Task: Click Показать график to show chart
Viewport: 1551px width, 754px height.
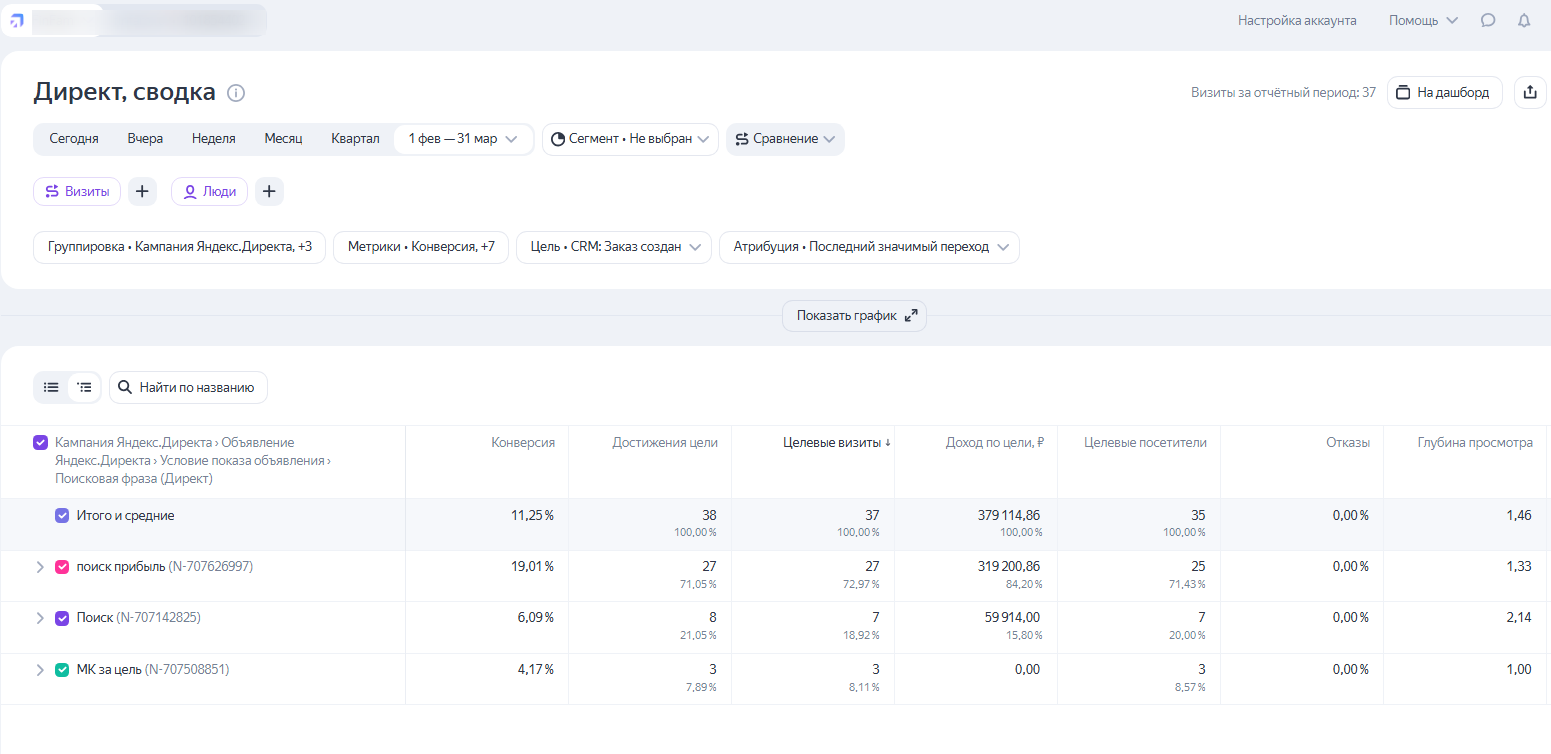Action: [x=854, y=316]
